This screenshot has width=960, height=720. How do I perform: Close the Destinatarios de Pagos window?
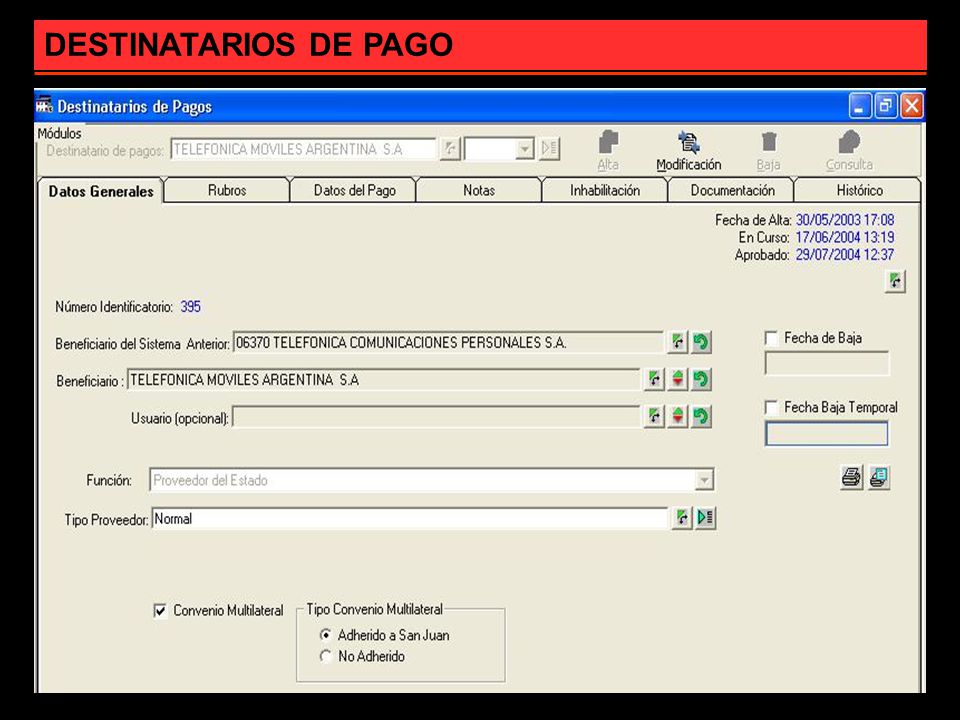[x=912, y=106]
